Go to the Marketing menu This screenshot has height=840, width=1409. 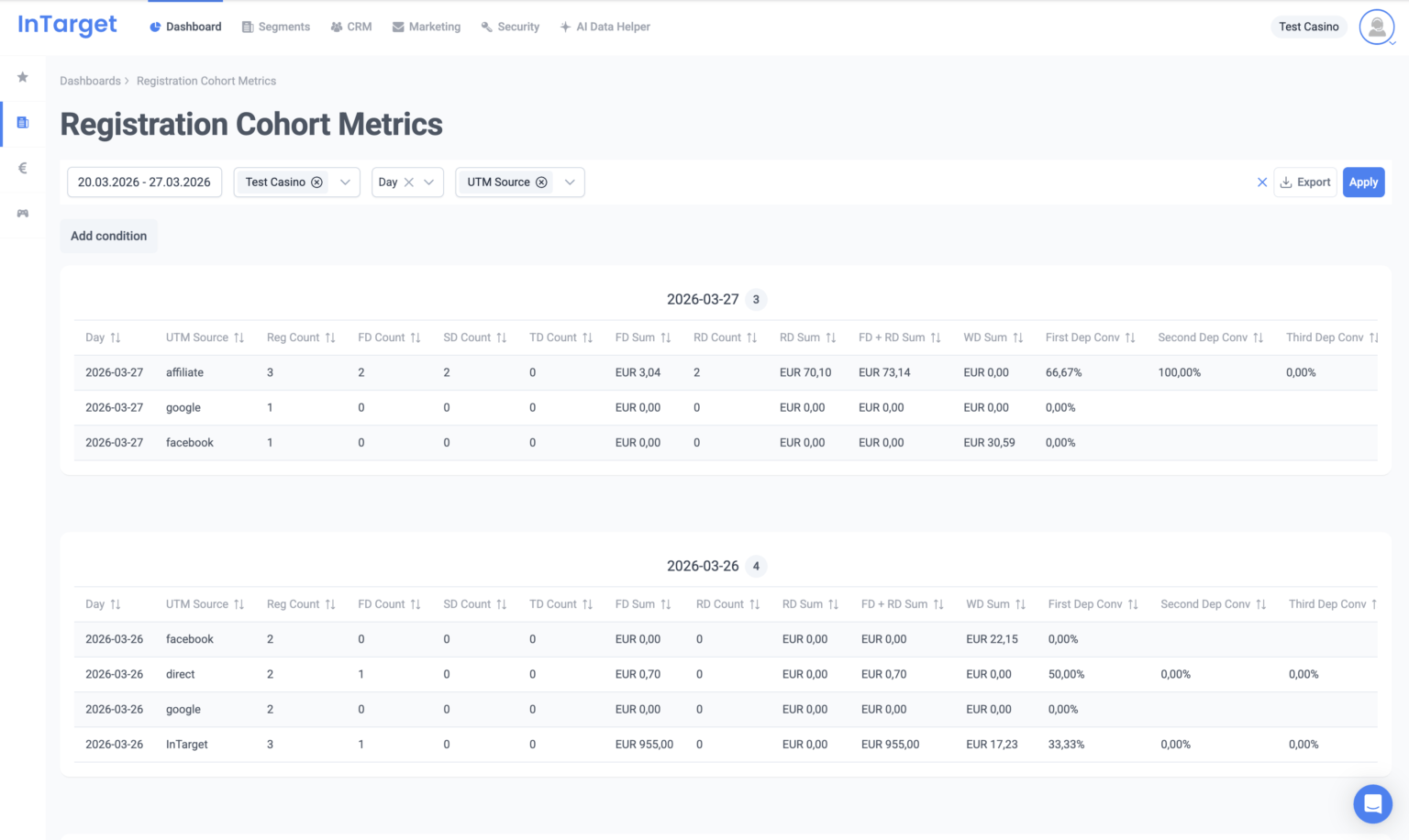(426, 27)
